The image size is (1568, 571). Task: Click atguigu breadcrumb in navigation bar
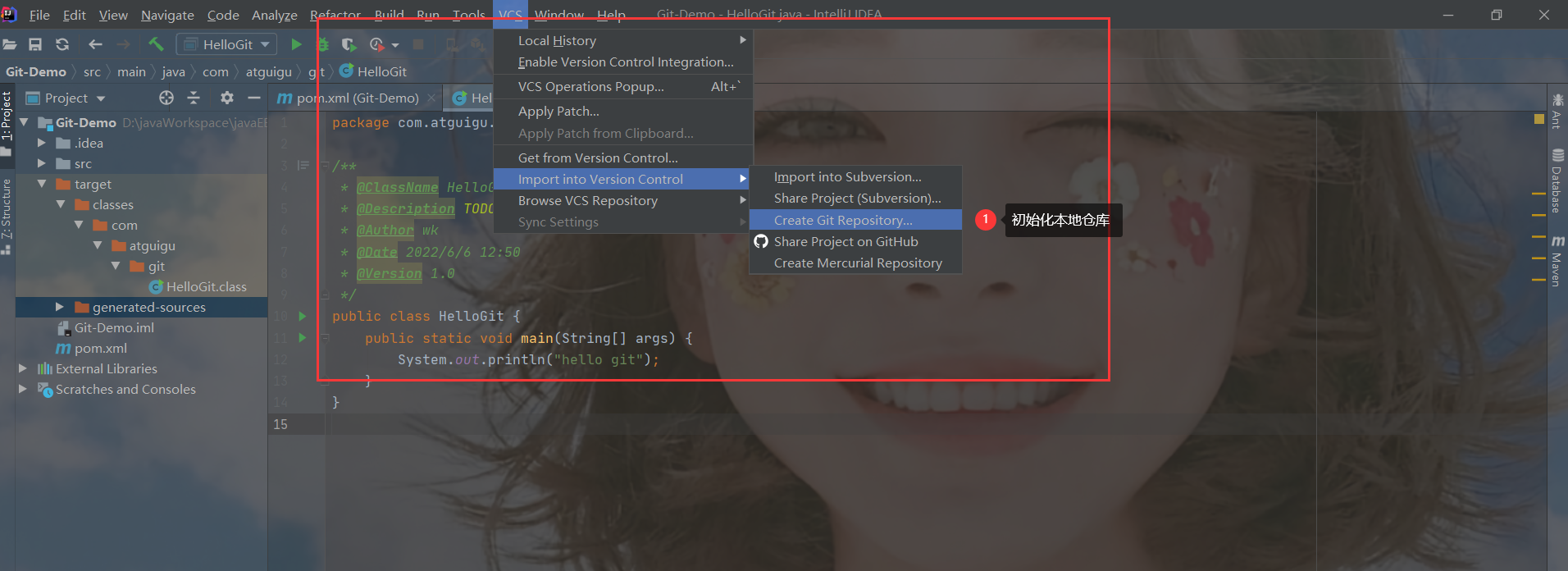268,71
